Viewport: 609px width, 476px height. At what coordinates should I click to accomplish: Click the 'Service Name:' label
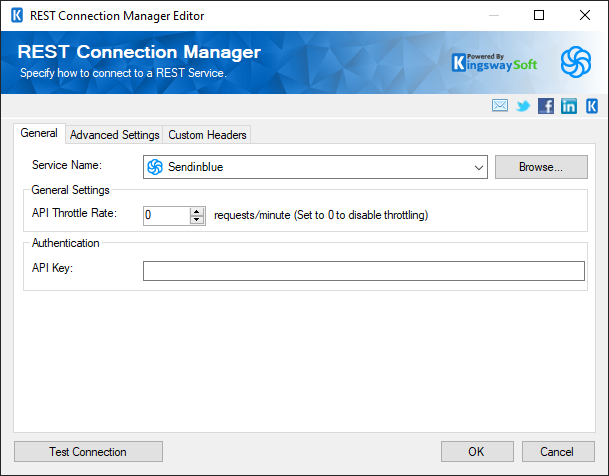[x=67, y=165]
